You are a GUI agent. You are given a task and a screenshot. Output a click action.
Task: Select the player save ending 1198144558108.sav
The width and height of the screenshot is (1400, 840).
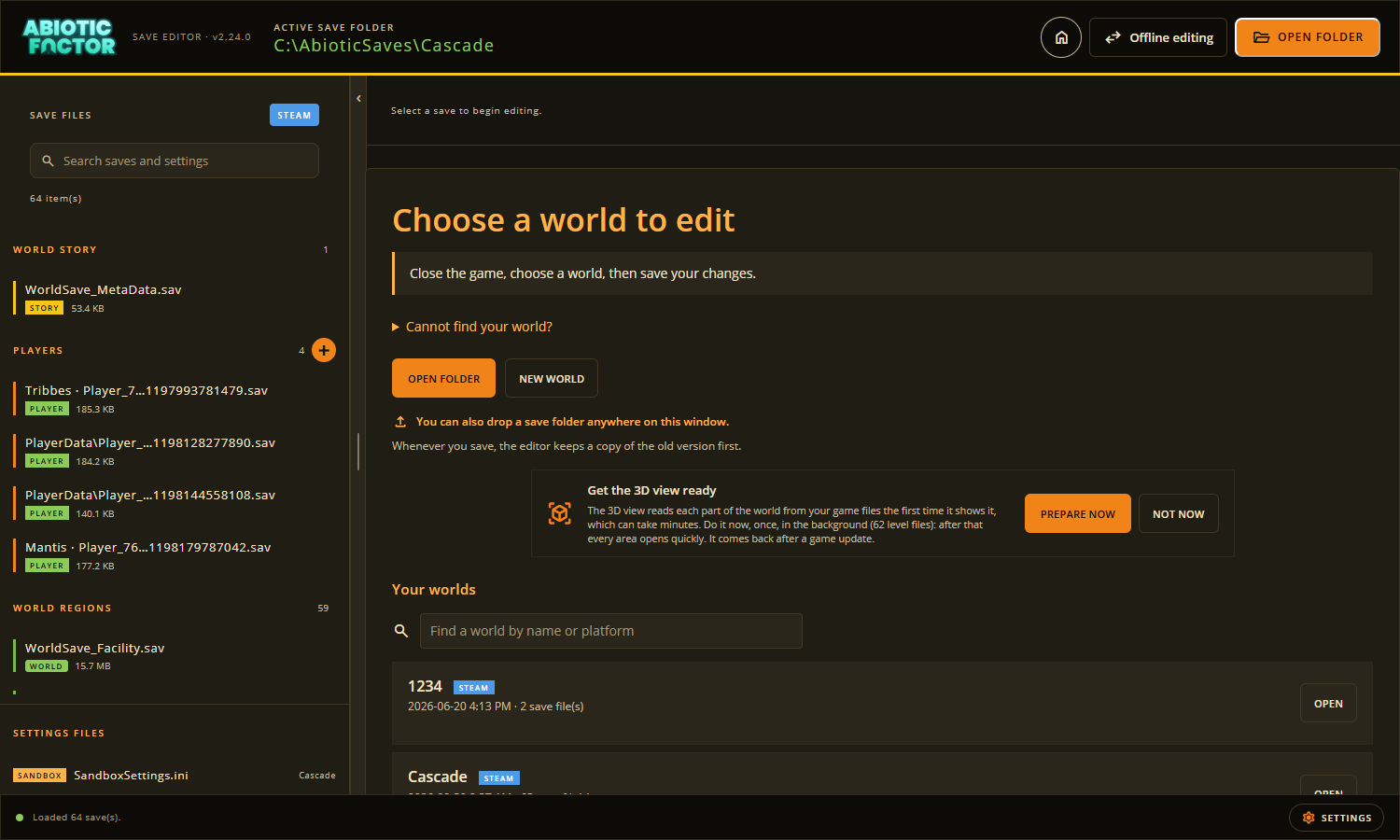[x=175, y=503]
